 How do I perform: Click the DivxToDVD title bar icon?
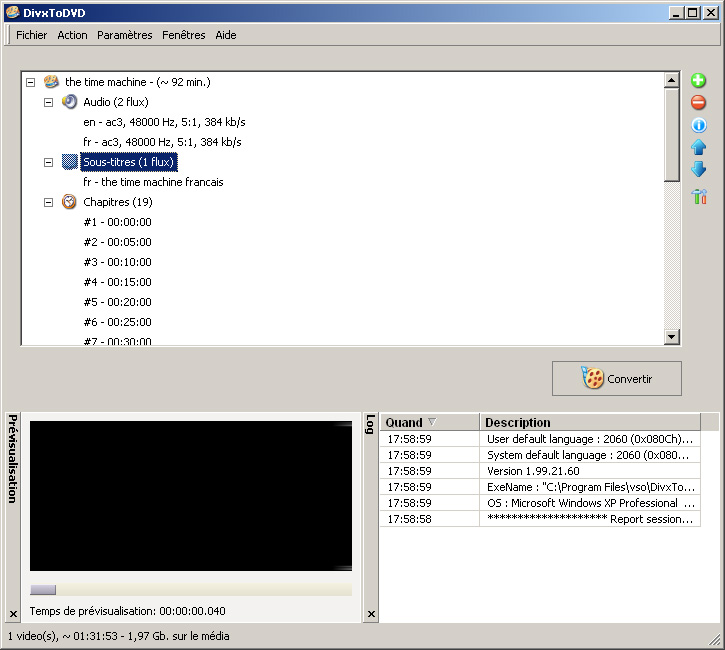pyautogui.click(x=13, y=12)
